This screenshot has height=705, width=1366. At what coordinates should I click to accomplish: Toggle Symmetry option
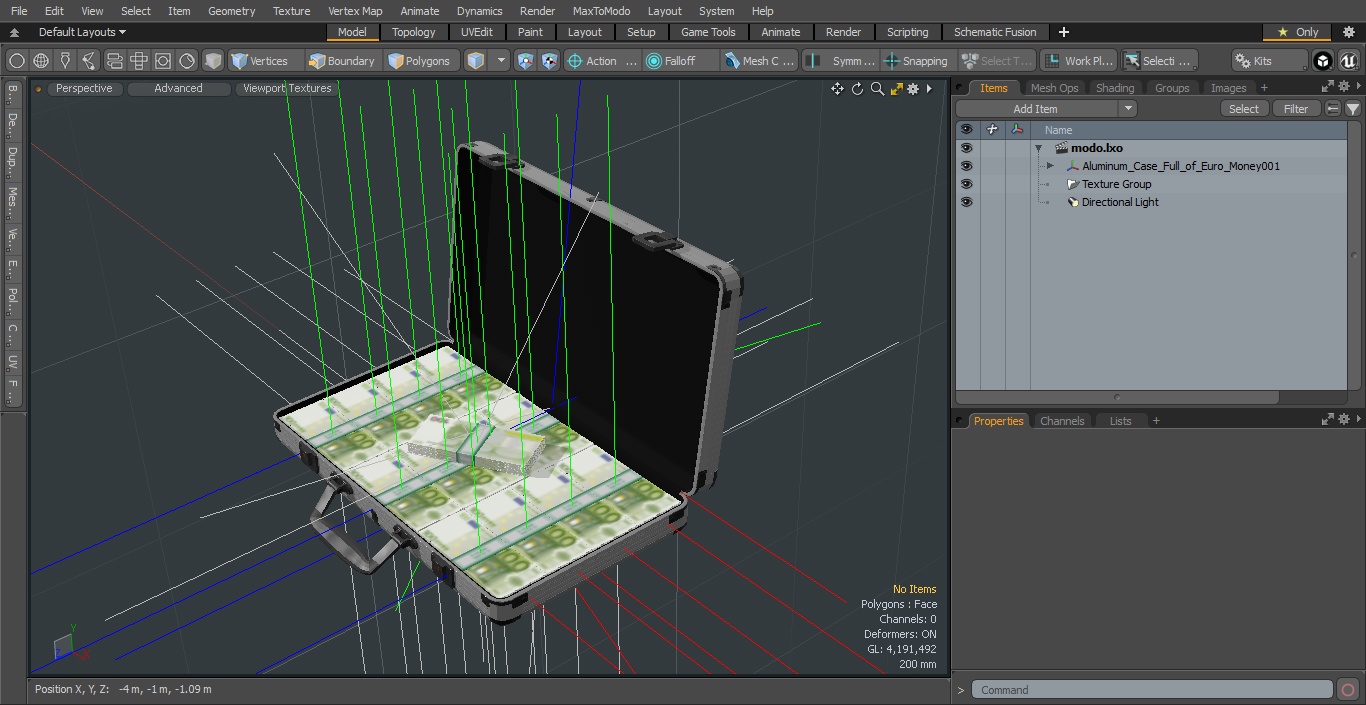pyautogui.click(x=842, y=61)
